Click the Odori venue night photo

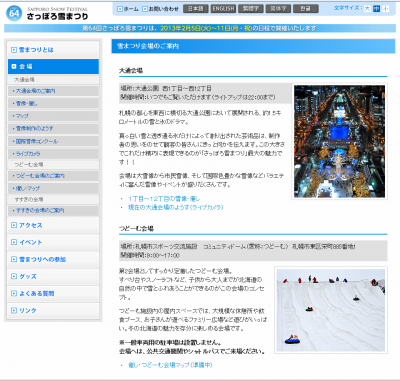[x=339, y=141]
